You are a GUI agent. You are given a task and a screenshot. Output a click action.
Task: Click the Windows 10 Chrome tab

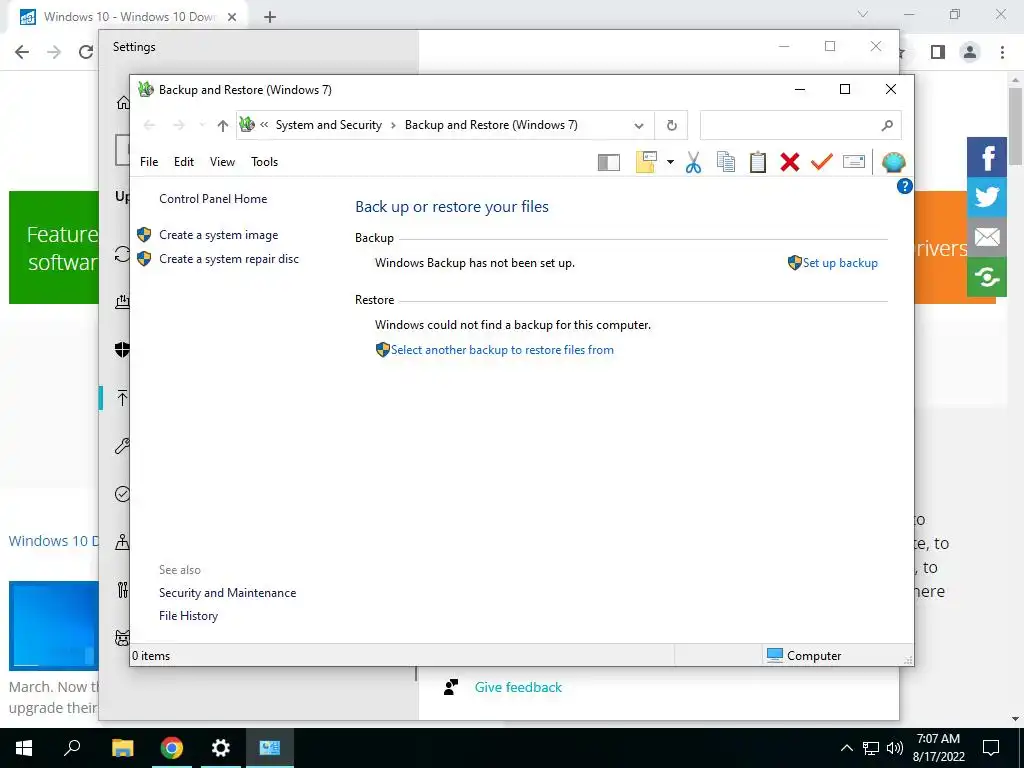(127, 17)
